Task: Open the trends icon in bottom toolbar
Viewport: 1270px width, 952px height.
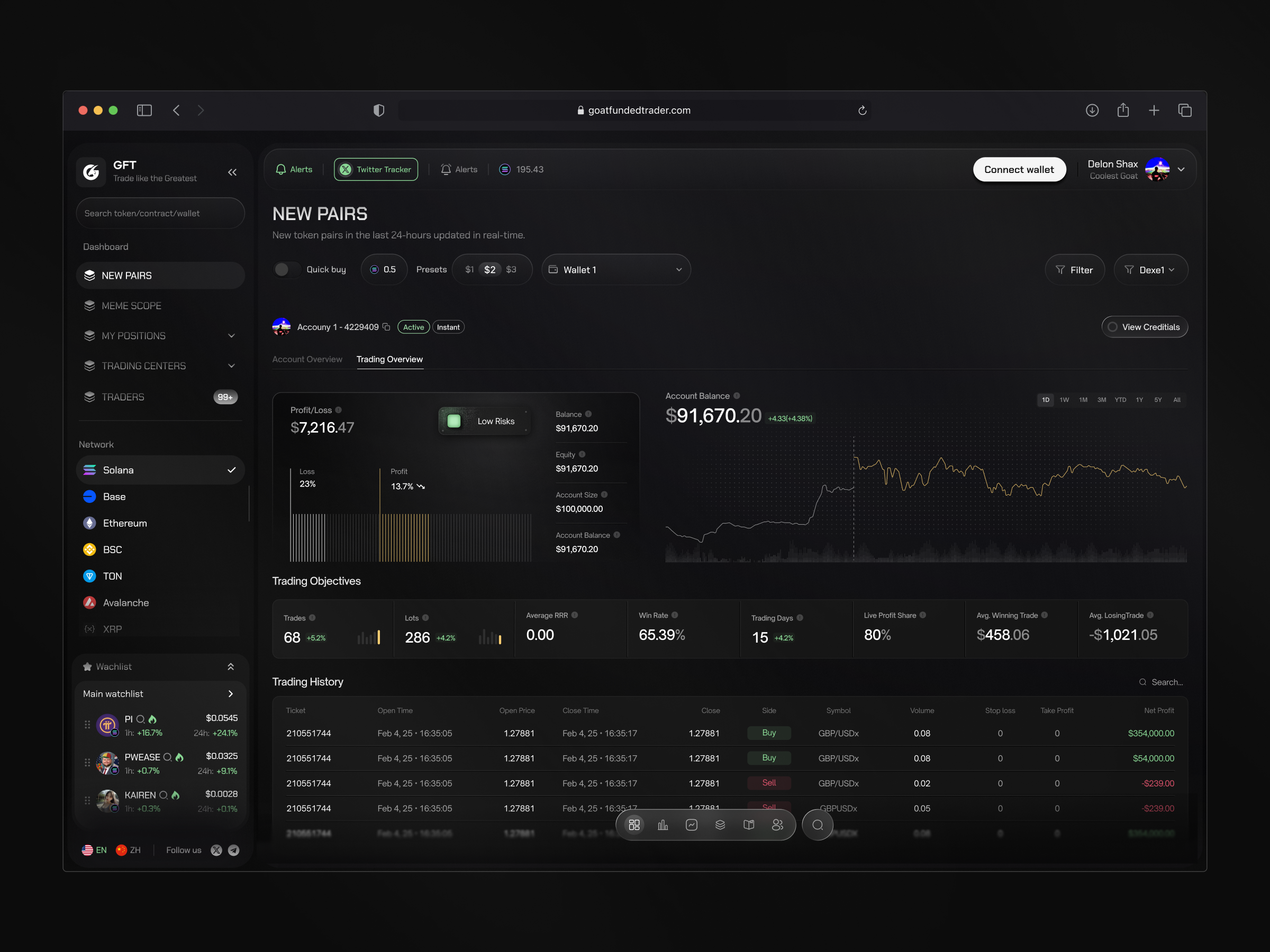Action: (x=692, y=825)
